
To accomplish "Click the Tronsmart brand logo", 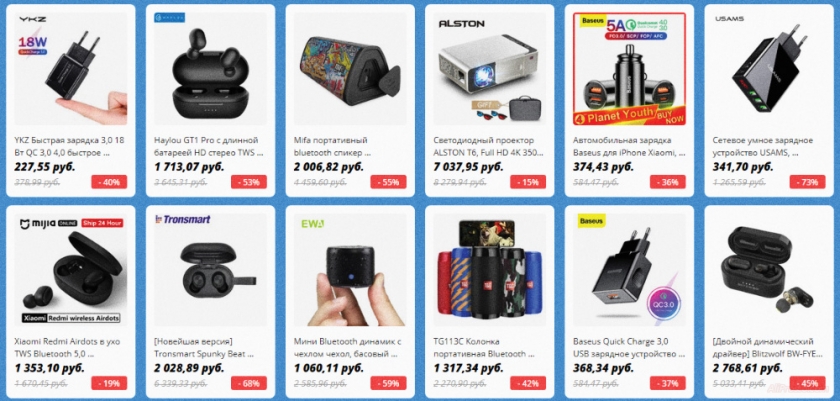I will click(x=182, y=220).
